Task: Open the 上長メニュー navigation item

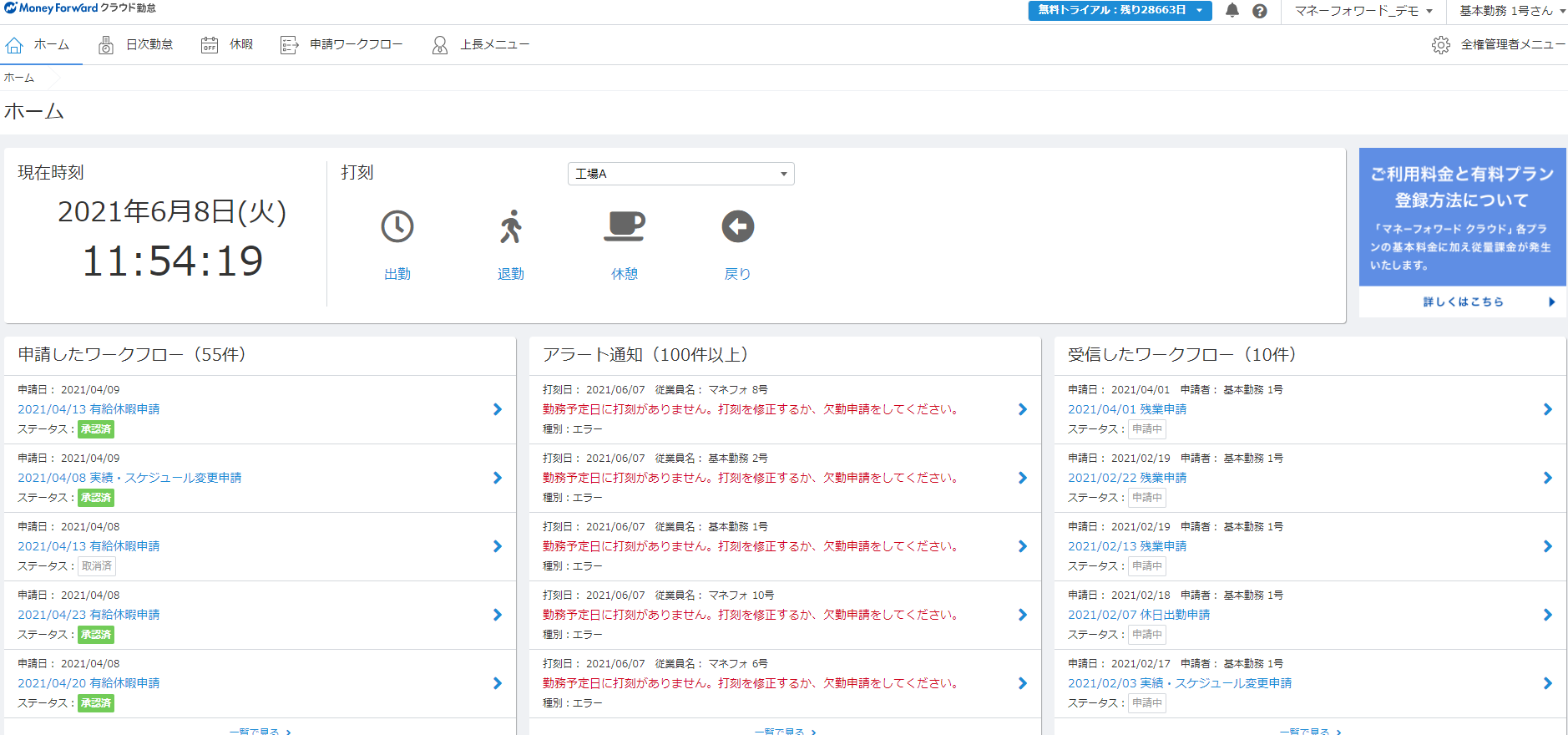Action: click(481, 45)
